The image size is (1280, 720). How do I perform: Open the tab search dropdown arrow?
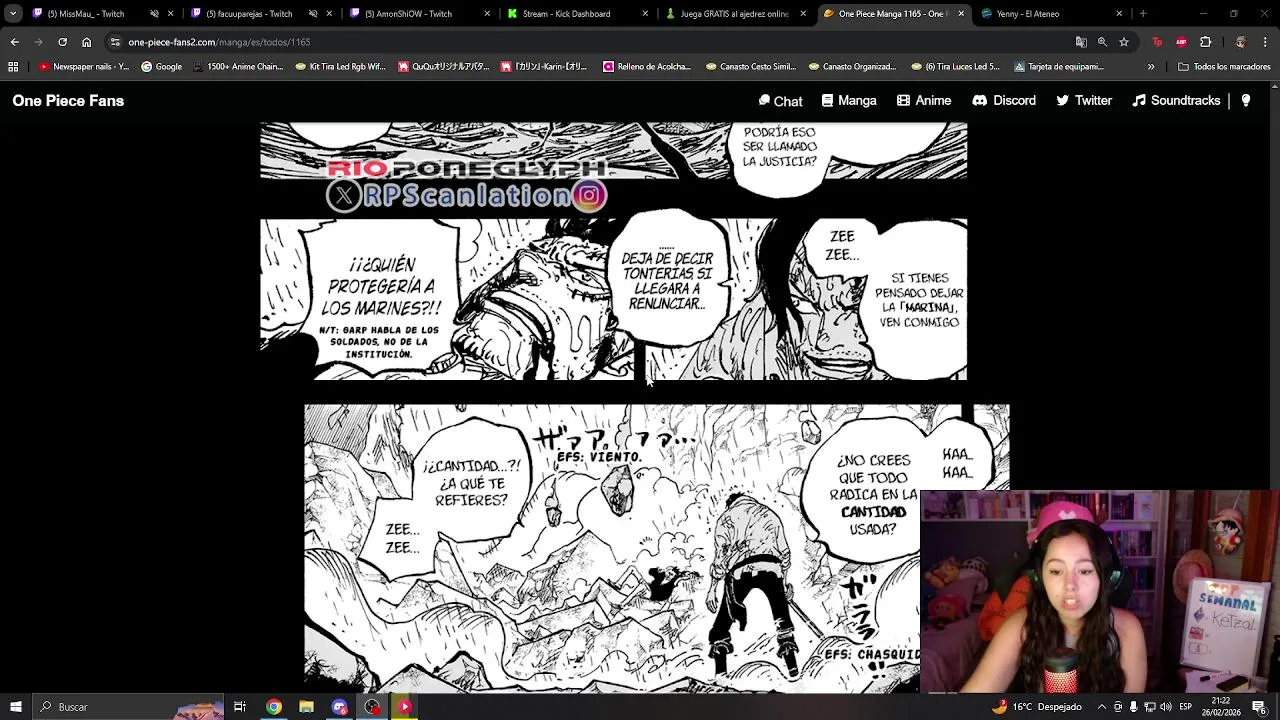(13, 14)
